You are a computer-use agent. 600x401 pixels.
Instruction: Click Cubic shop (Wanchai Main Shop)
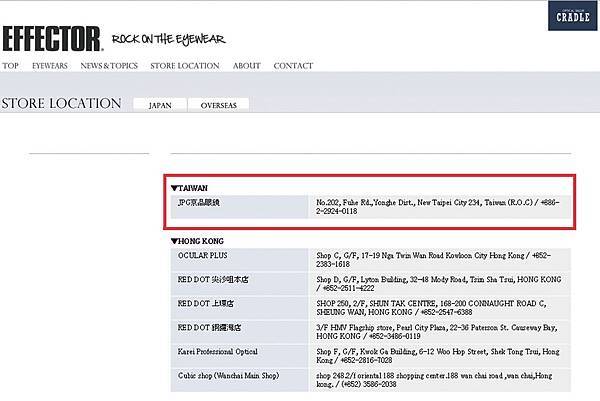click(228, 376)
